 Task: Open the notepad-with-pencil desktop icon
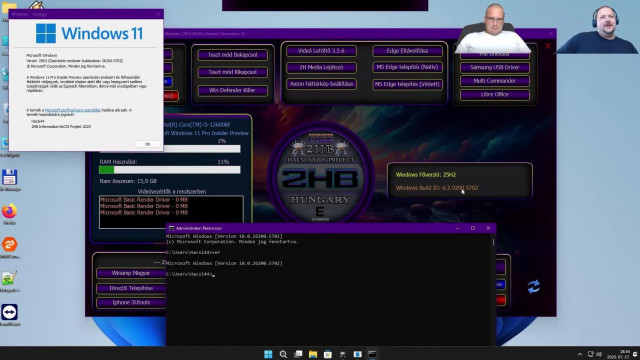(x=9, y=278)
